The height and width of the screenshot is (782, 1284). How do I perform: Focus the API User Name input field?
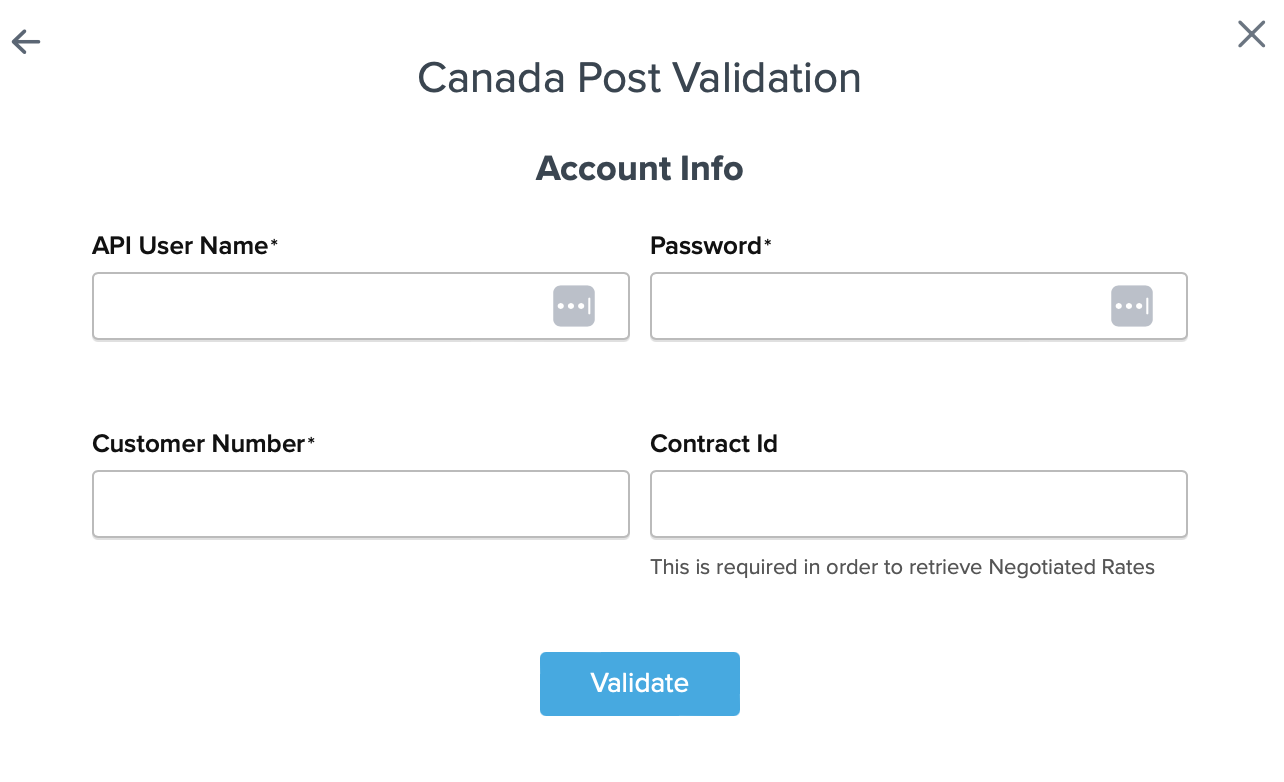pyautogui.click(x=320, y=306)
